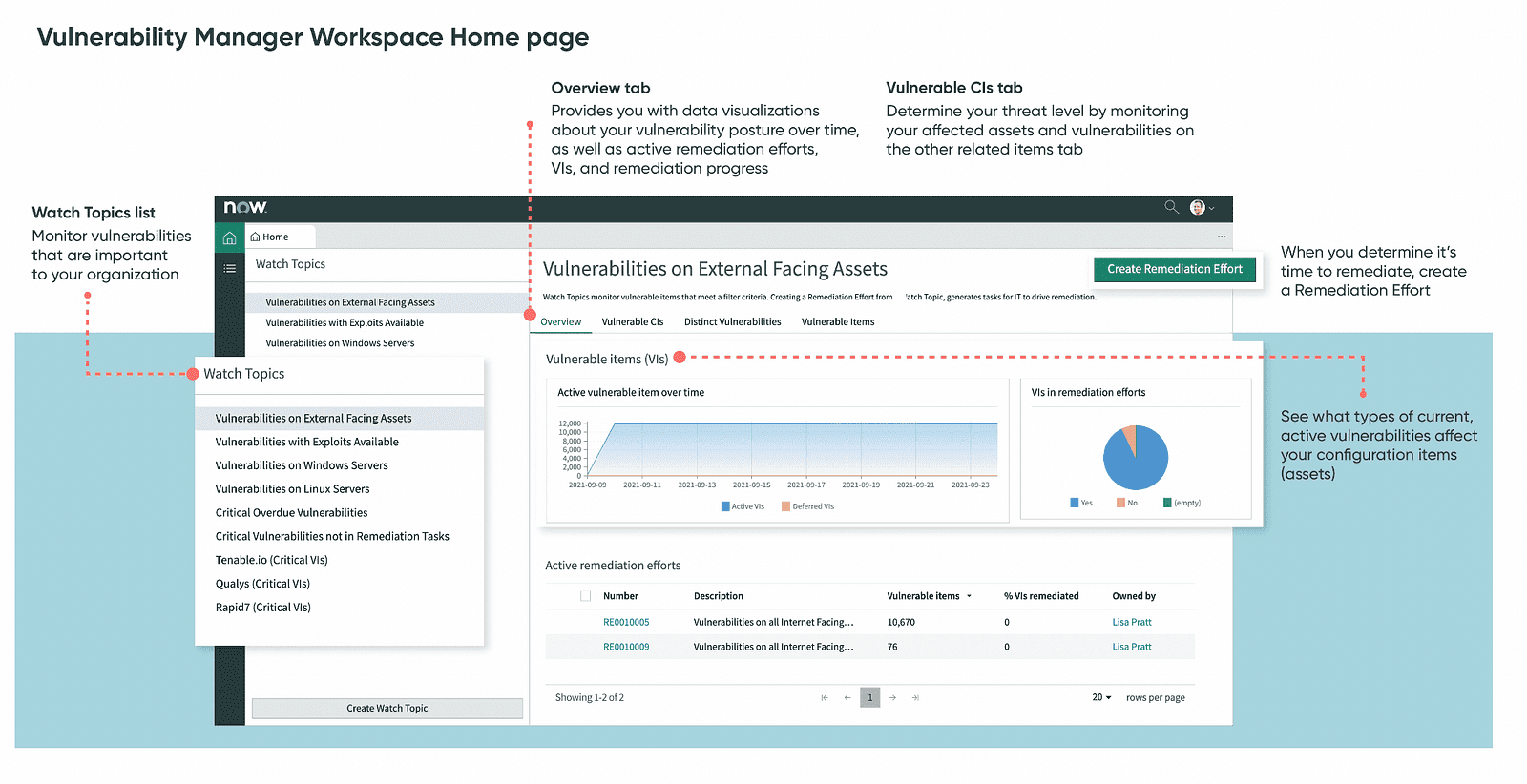This screenshot has height=784, width=1527.
Task: Go to last page arrow
Action: point(915,698)
